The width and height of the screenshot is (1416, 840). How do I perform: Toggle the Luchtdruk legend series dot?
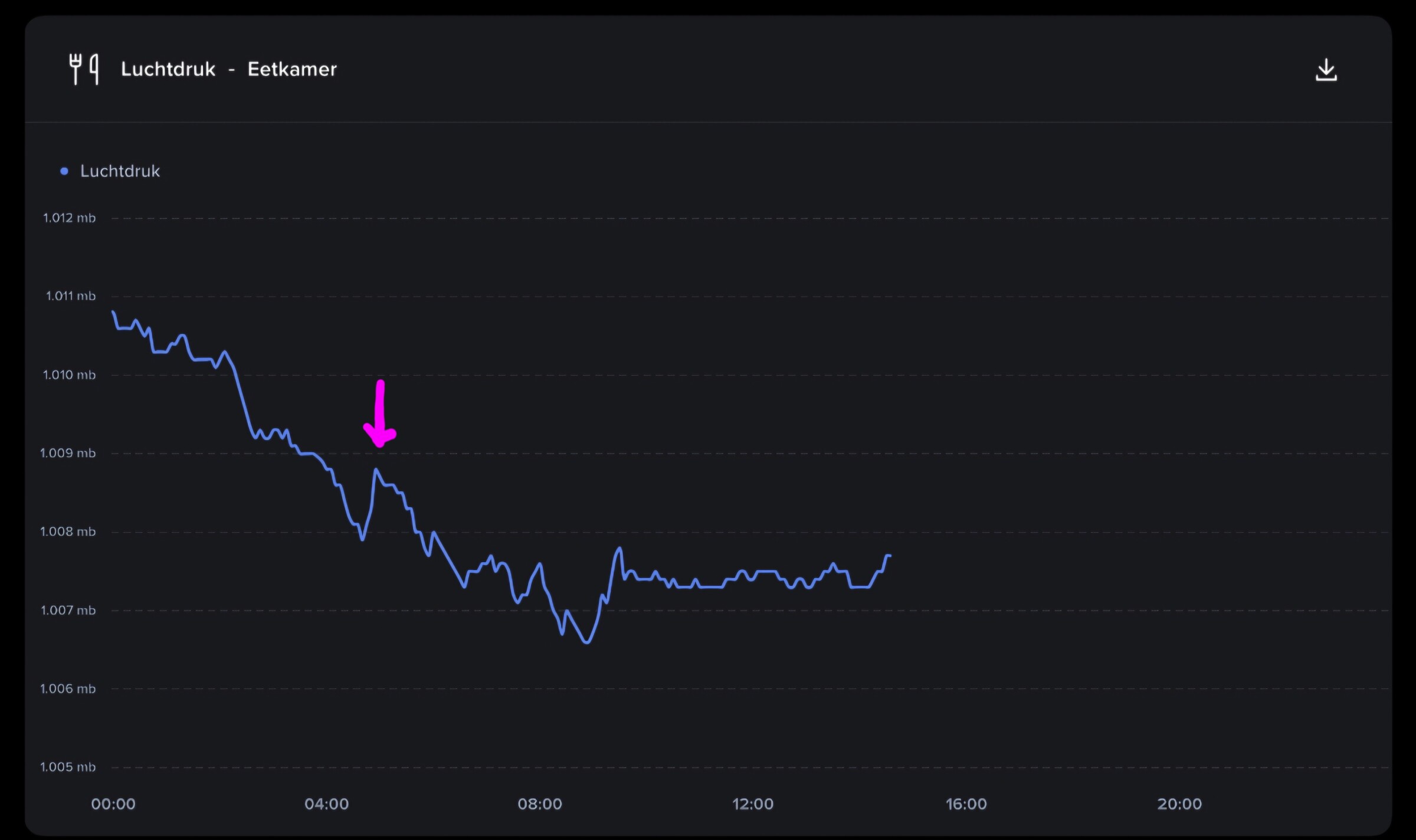pyautogui.click(x=64, y=171)
